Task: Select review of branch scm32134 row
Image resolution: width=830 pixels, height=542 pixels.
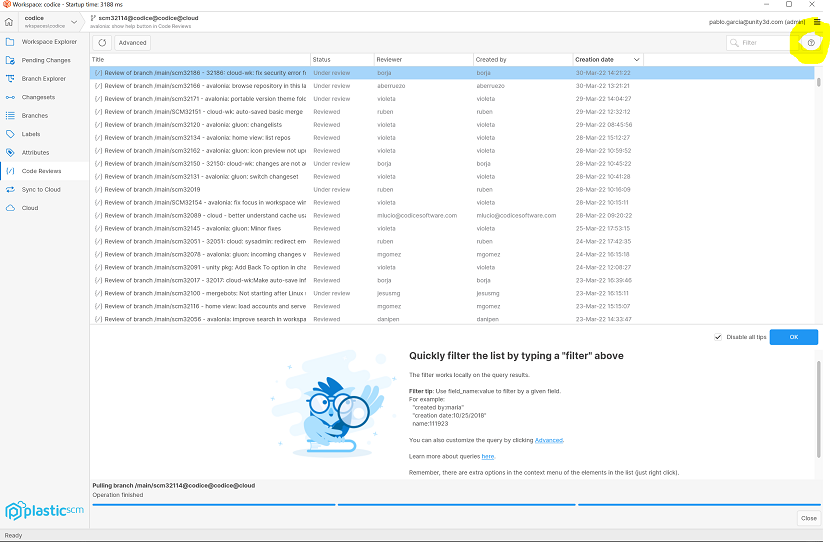Action: (452, 138)
